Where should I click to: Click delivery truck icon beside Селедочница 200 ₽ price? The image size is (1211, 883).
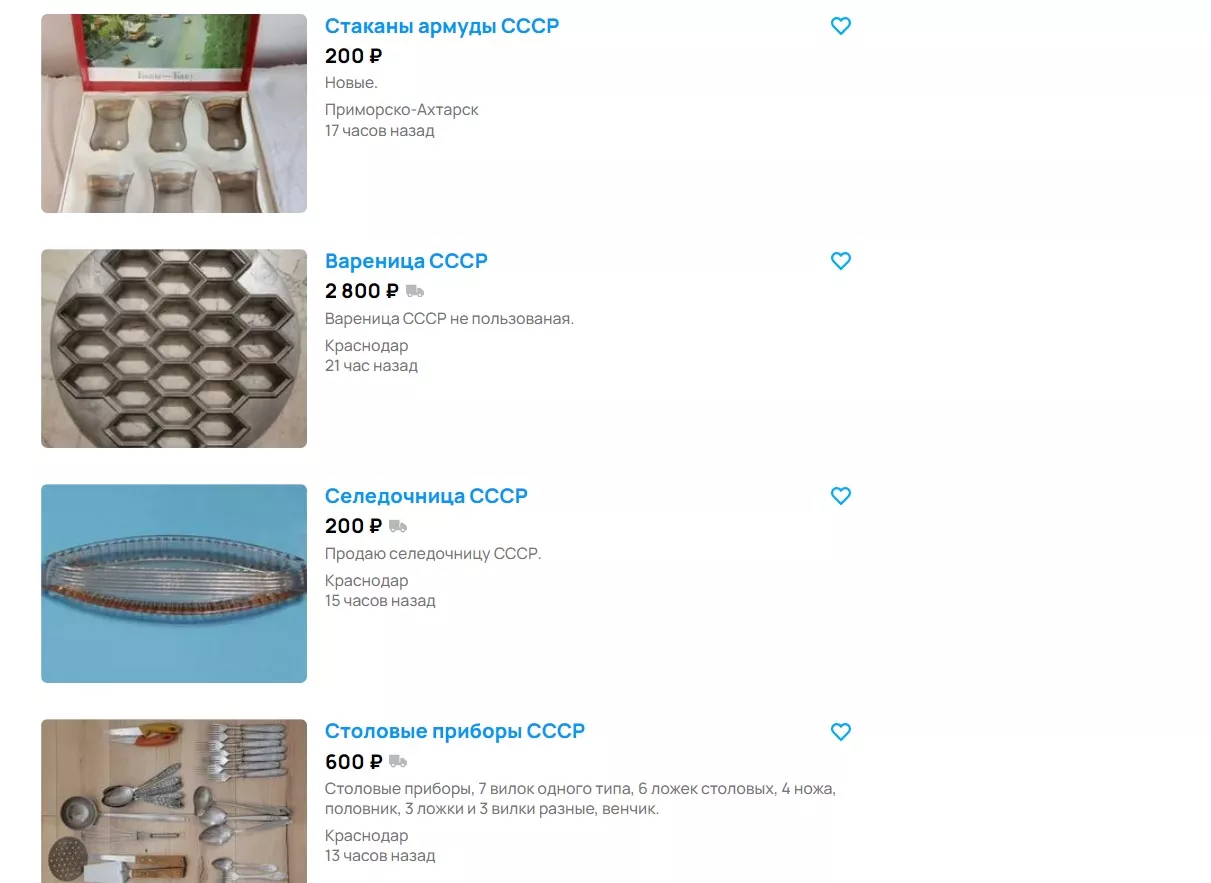coord(398,527)
